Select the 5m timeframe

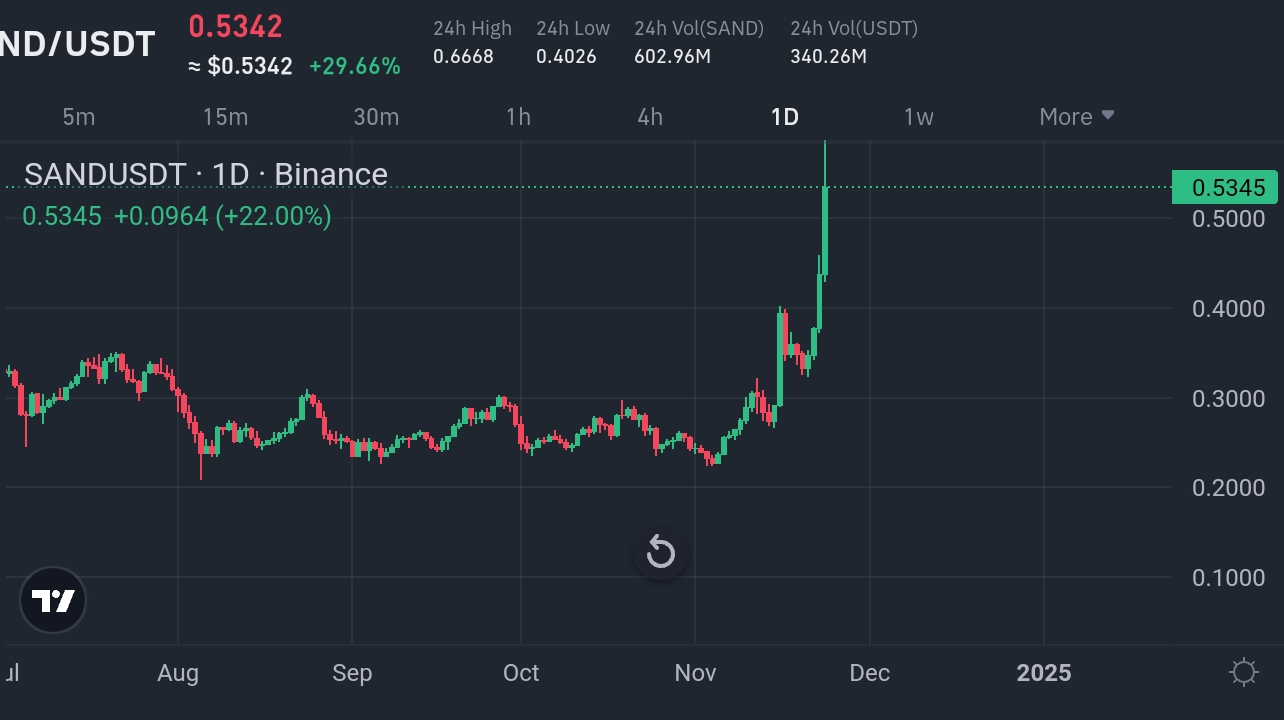pyautogui.click(x=78, y=116)
